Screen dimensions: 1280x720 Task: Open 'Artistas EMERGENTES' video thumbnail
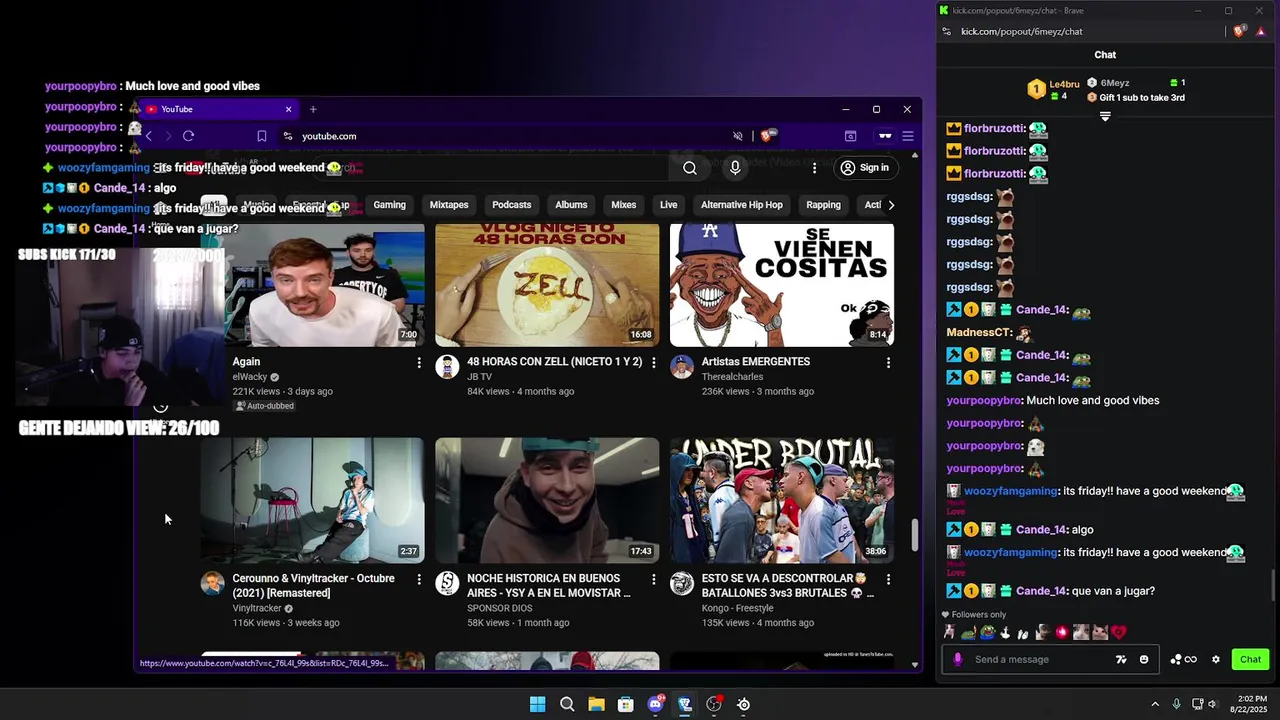782,284
